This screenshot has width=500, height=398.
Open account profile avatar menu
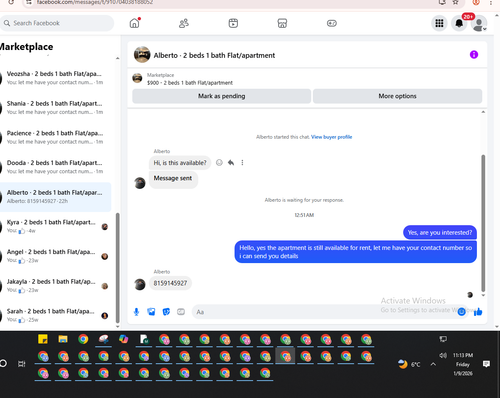pos(479,24)
